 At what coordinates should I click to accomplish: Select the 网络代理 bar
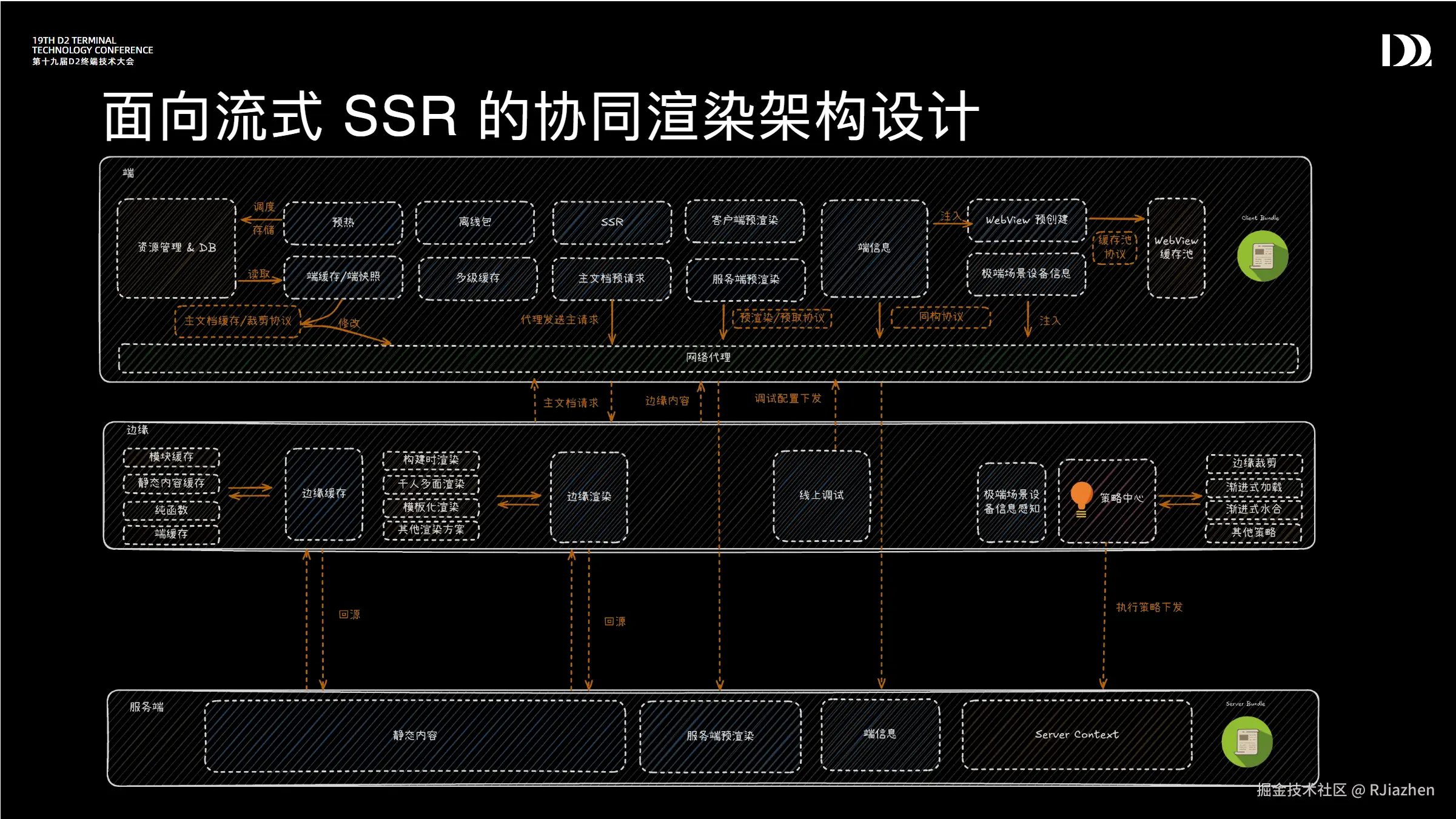point(708,358)
